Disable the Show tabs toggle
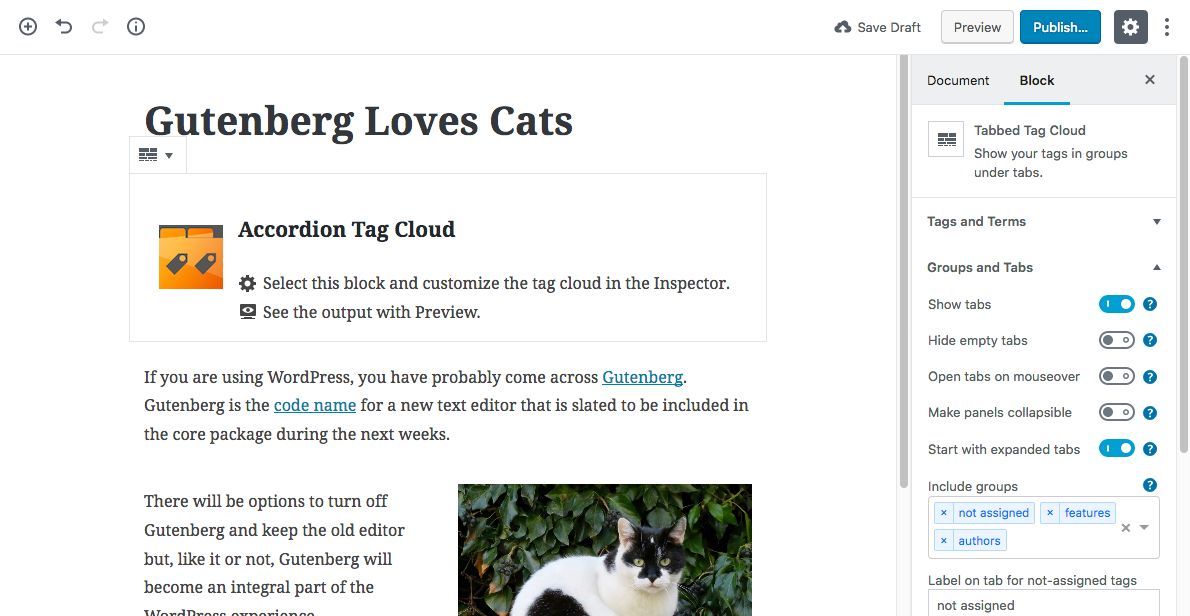This screenshot has height=616, width=1190. pyautogui.click(x=1117, y=304)
